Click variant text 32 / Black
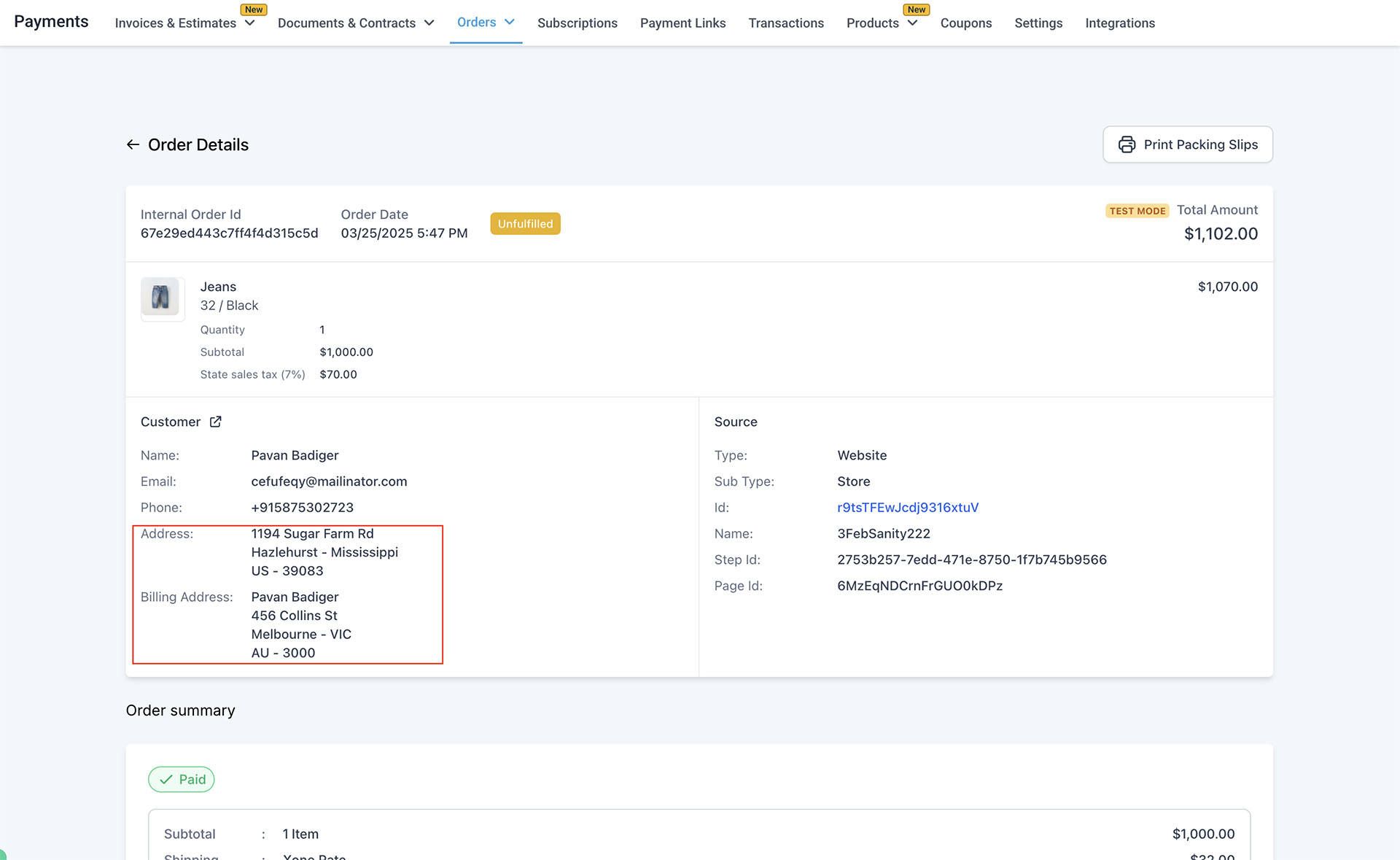Viewport: 1400px width, 860px height. [229, 305]
